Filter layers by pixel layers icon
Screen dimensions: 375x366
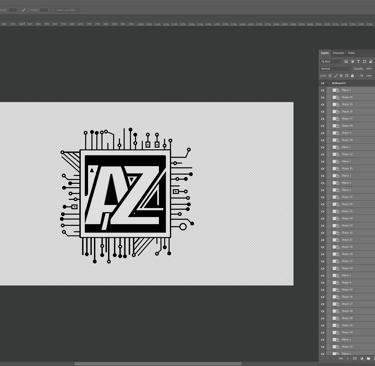click(346, 62)
